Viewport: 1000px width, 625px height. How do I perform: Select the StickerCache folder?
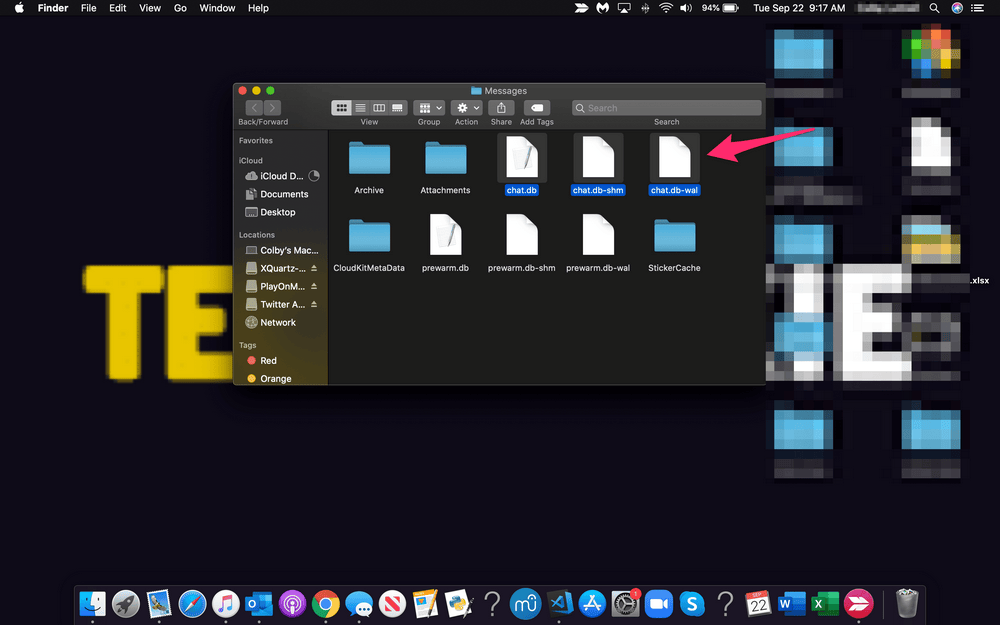click(x=674, y=237)
